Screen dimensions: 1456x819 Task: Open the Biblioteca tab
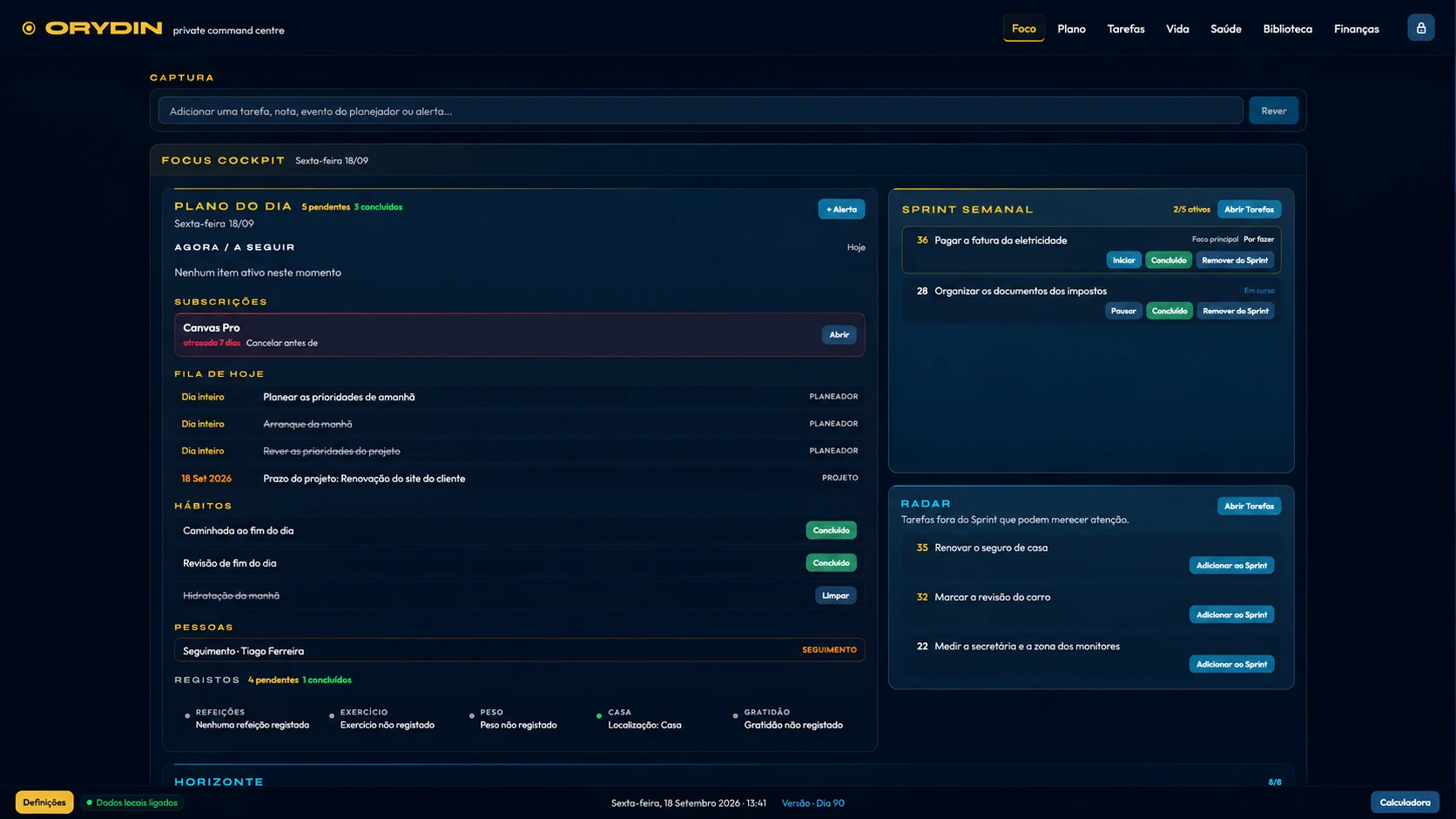click(x=1287, y=29)
